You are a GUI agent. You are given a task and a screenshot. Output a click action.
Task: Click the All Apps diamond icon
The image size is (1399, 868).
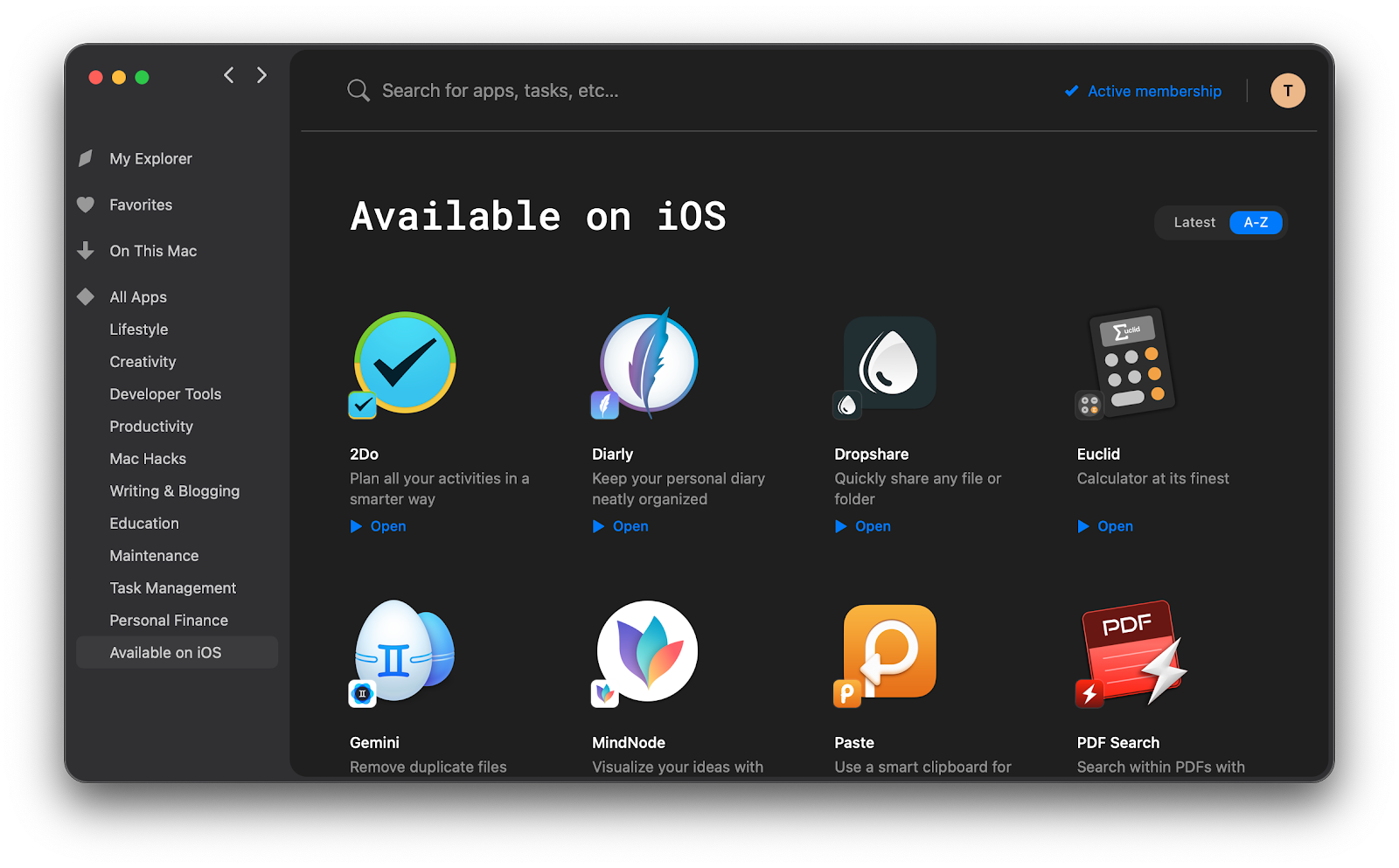click(x=86, y=296)
